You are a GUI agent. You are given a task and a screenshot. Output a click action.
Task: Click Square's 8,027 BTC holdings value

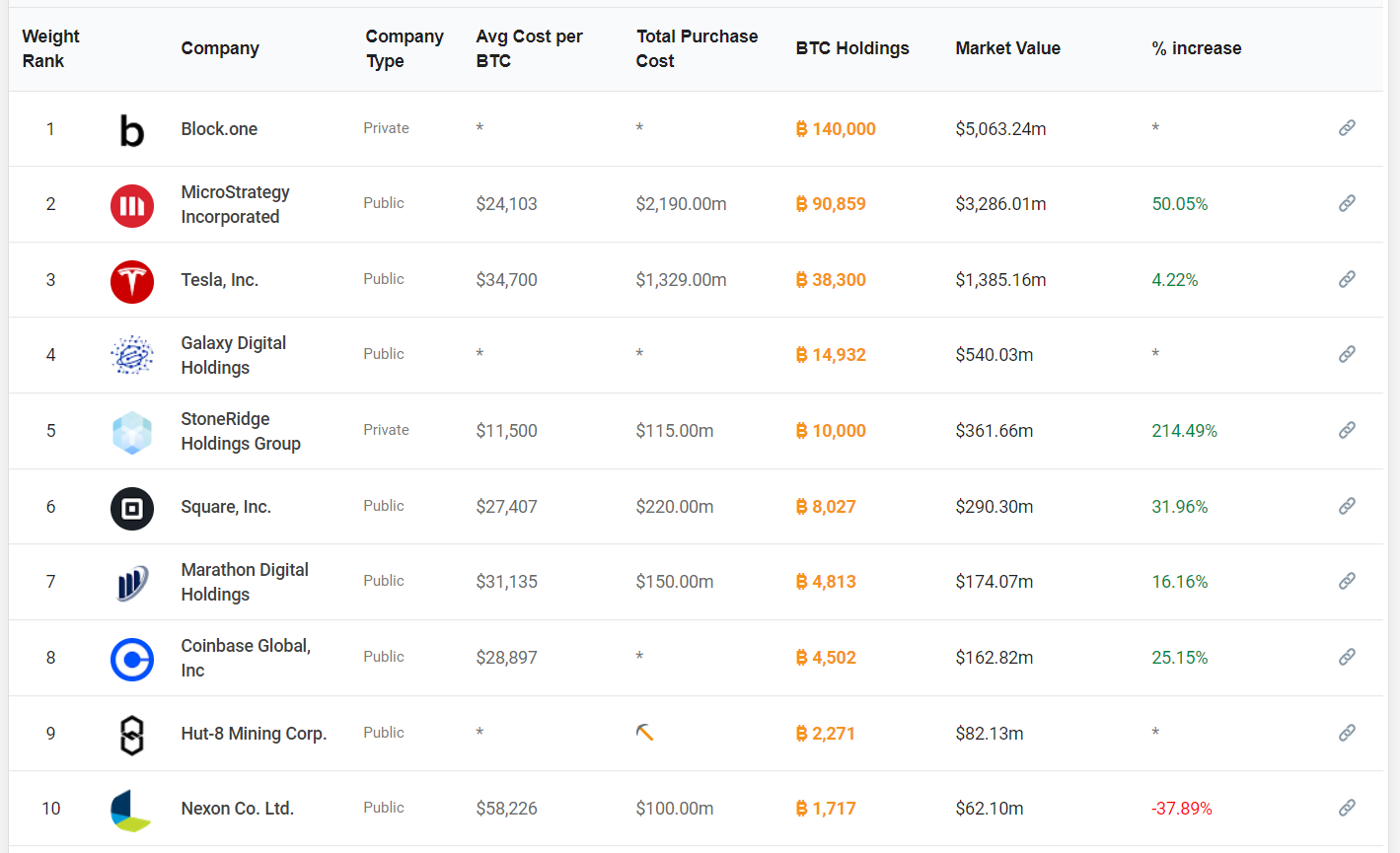point(826,507)
